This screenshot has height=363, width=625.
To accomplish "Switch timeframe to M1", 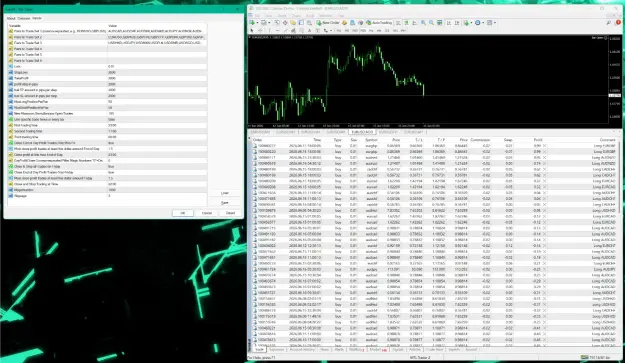I will (339, 30).
